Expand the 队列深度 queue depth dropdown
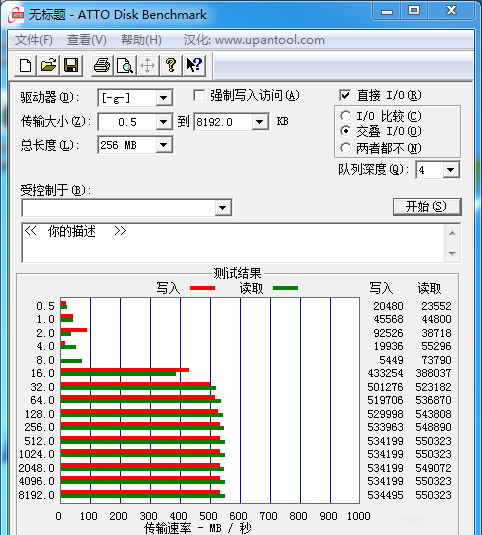The width and height of the screenshot is (482, 535). click(451, 170)
